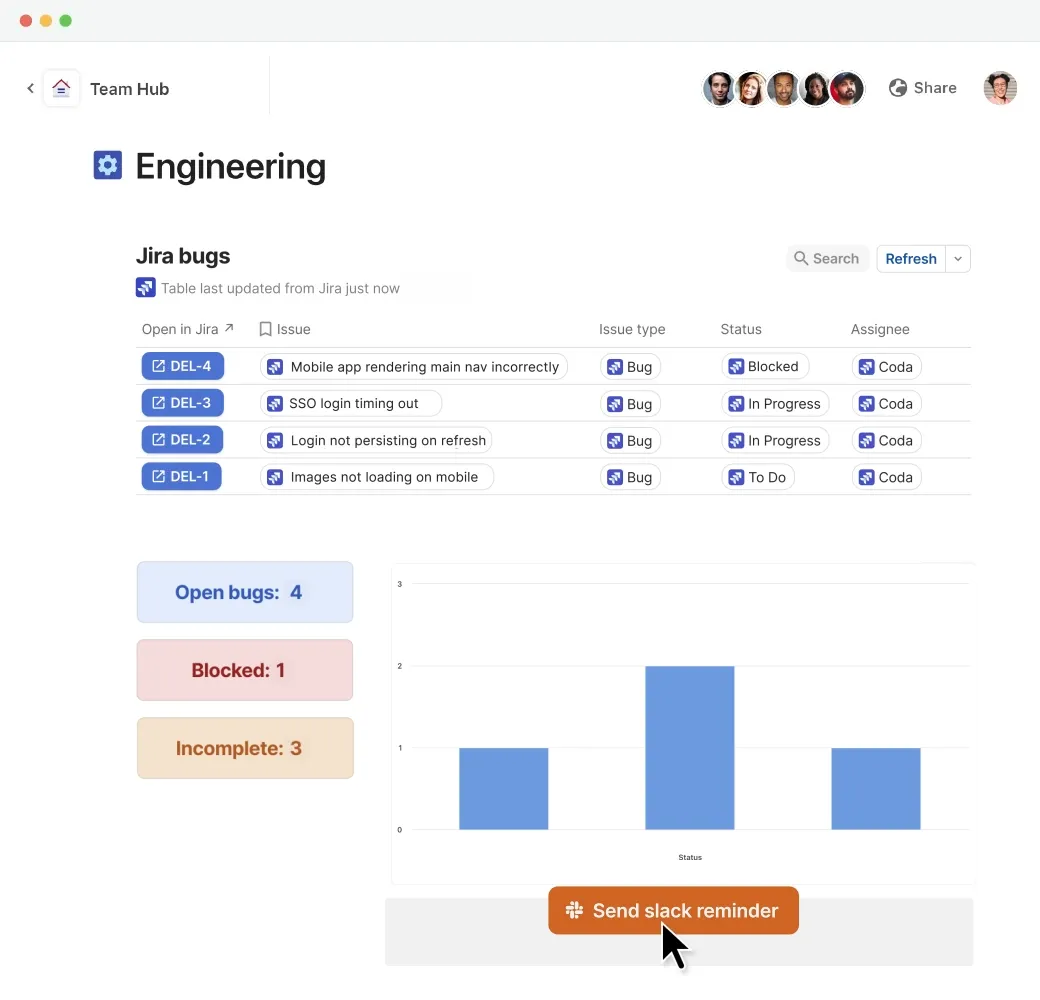Click the Engineering gear page icon
Screen dimensions: 1040x1000
107,165
